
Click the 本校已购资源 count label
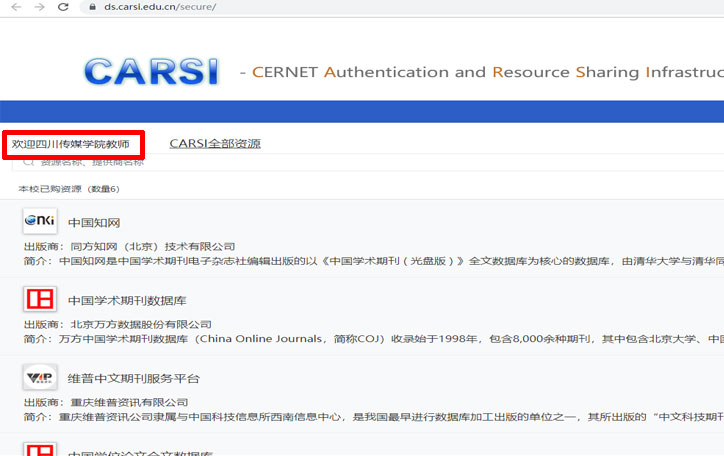tap(68, 189)
